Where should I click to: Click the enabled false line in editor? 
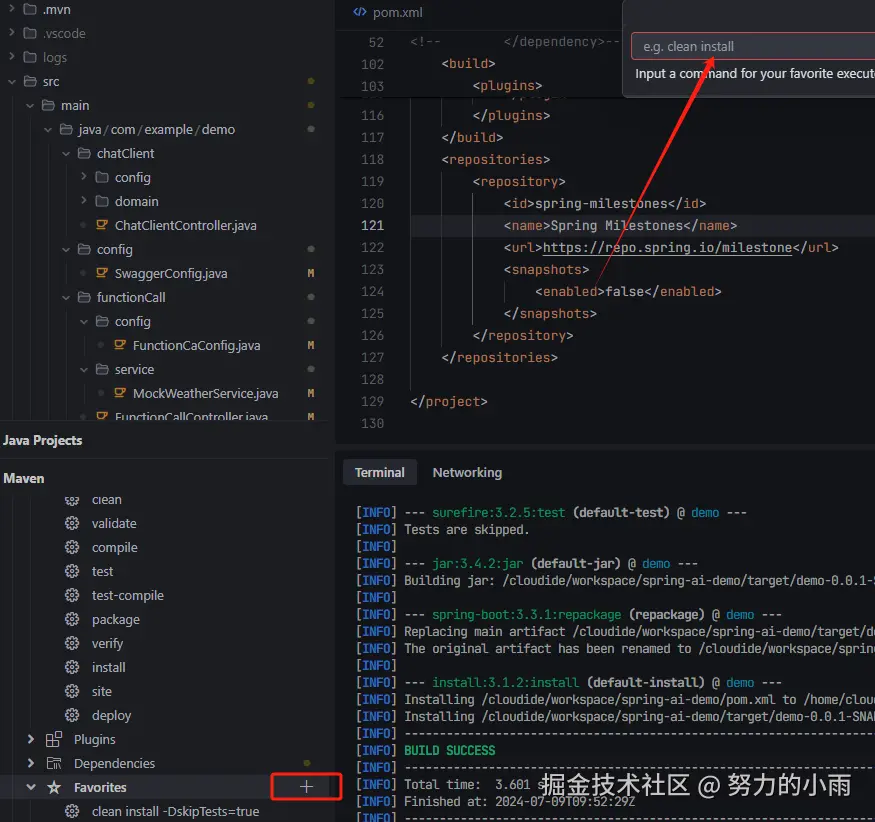(x=628, y=292)
